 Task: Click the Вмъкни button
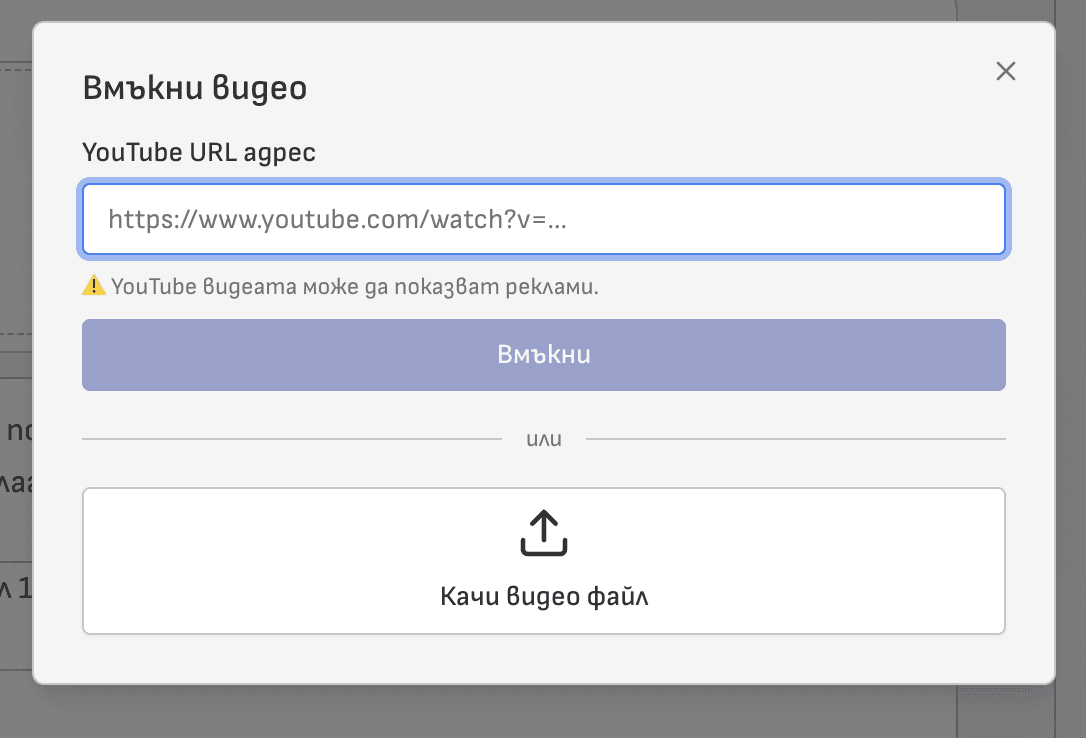[x=544, y=354]
